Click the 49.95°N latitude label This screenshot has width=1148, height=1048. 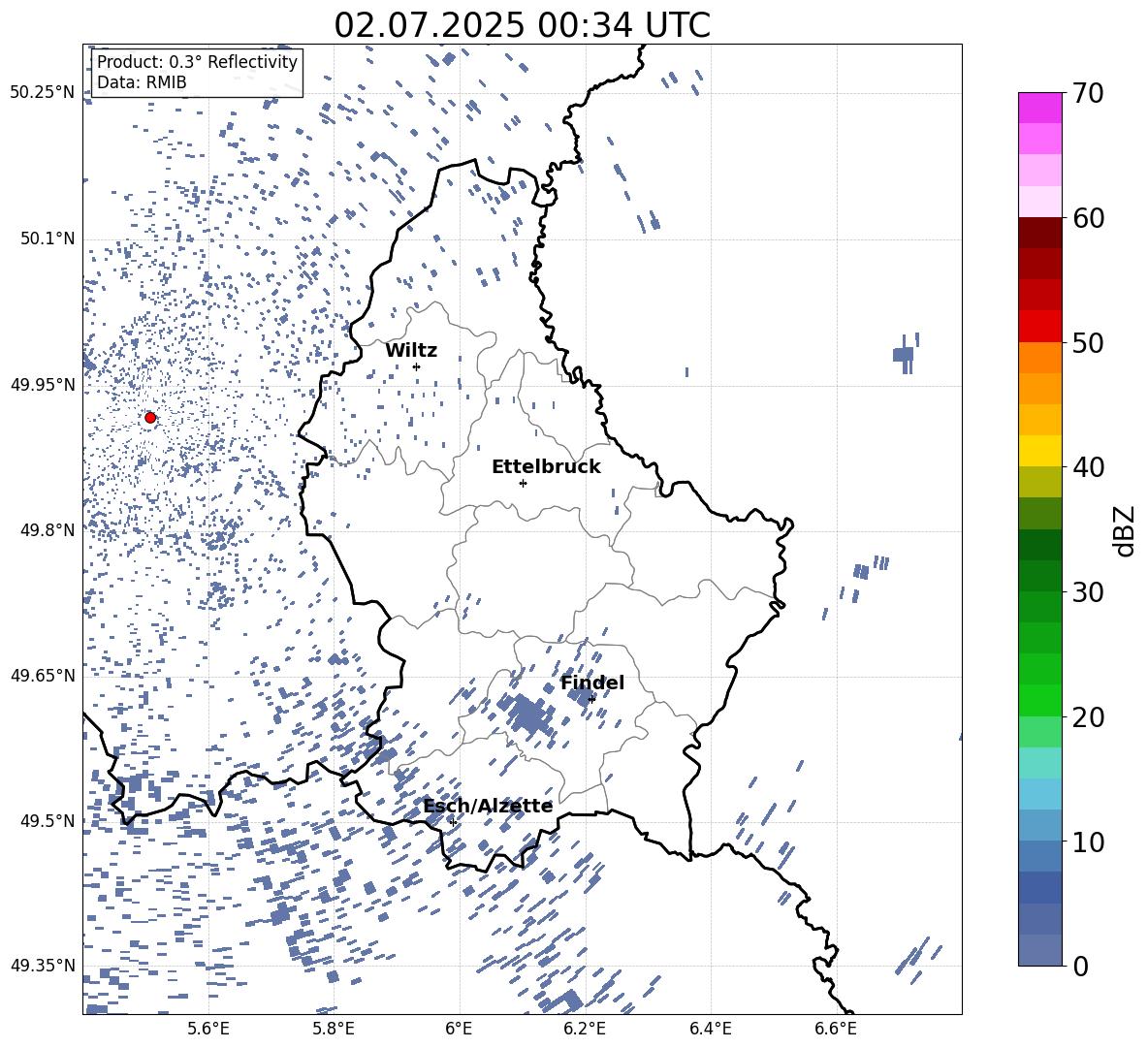click(x=43, y=385)
